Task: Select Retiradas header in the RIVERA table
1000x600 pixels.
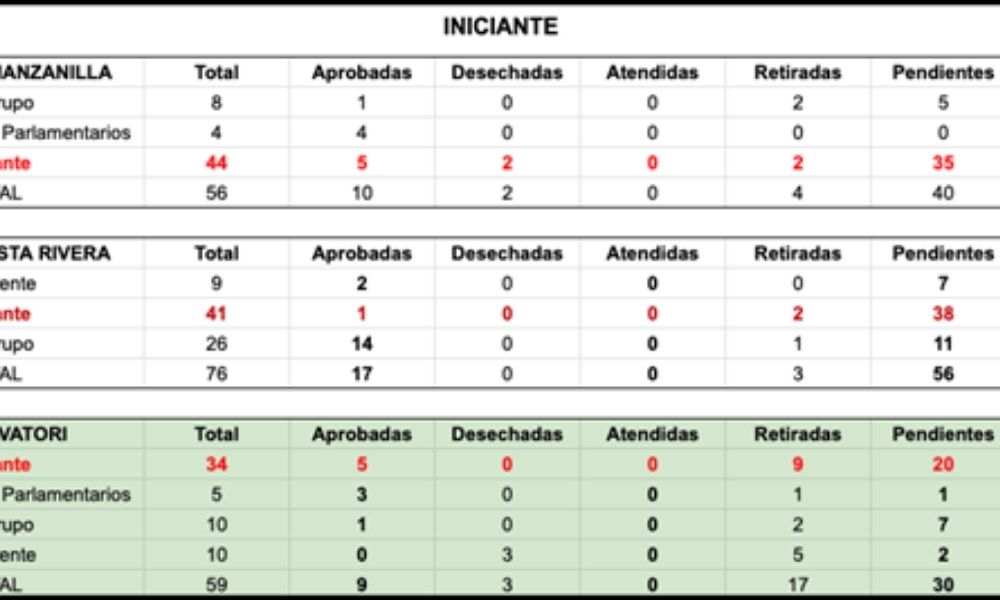Action: (x=797, y=254)
